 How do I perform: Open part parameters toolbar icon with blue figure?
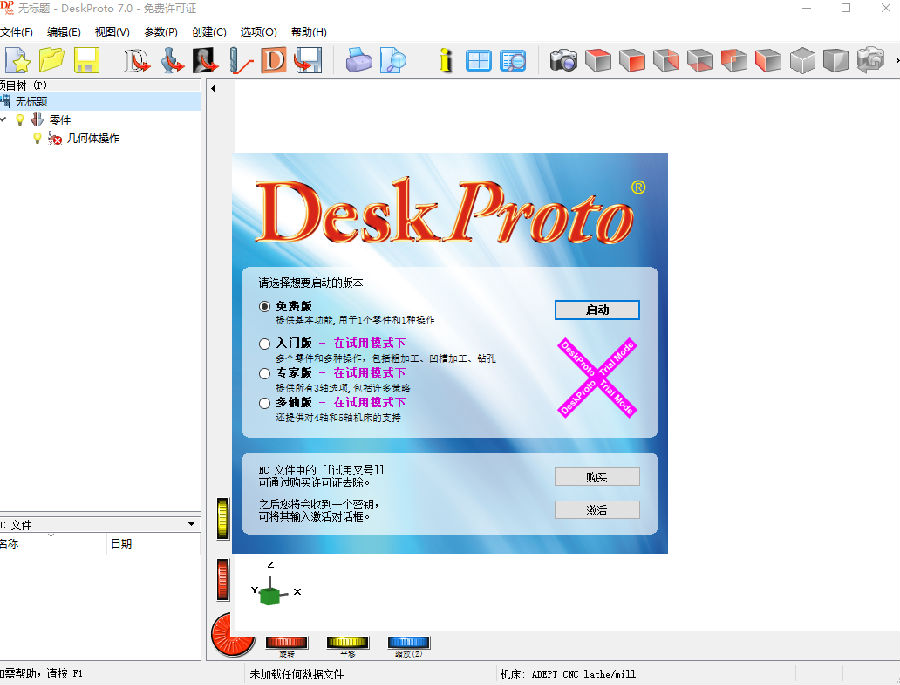tap(172, 60)
